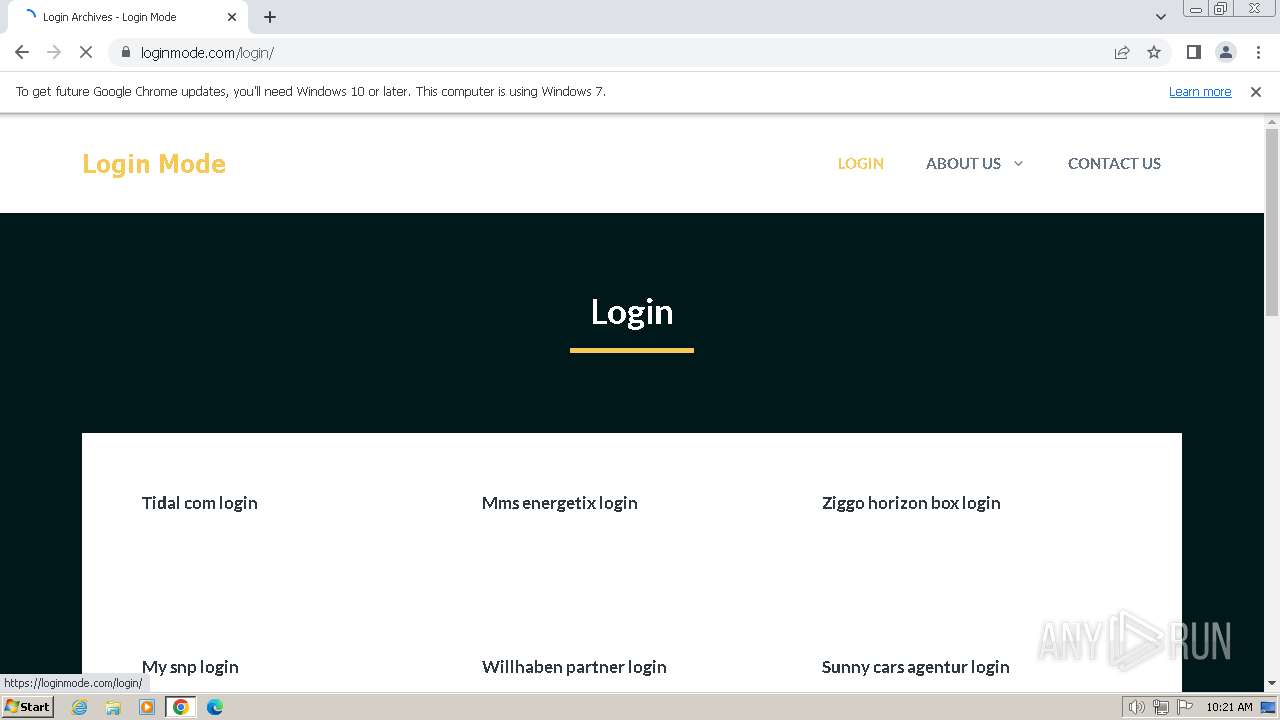Screen dimensions: 1280x720
Task: Stop loading the page
Action: pyautogui.click(x=86, y=52)
